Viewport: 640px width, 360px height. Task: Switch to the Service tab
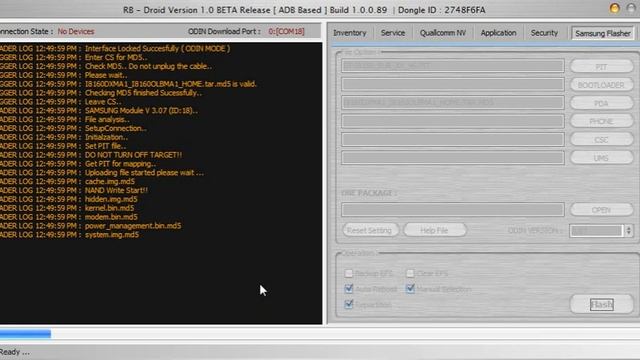click(393, 33)
